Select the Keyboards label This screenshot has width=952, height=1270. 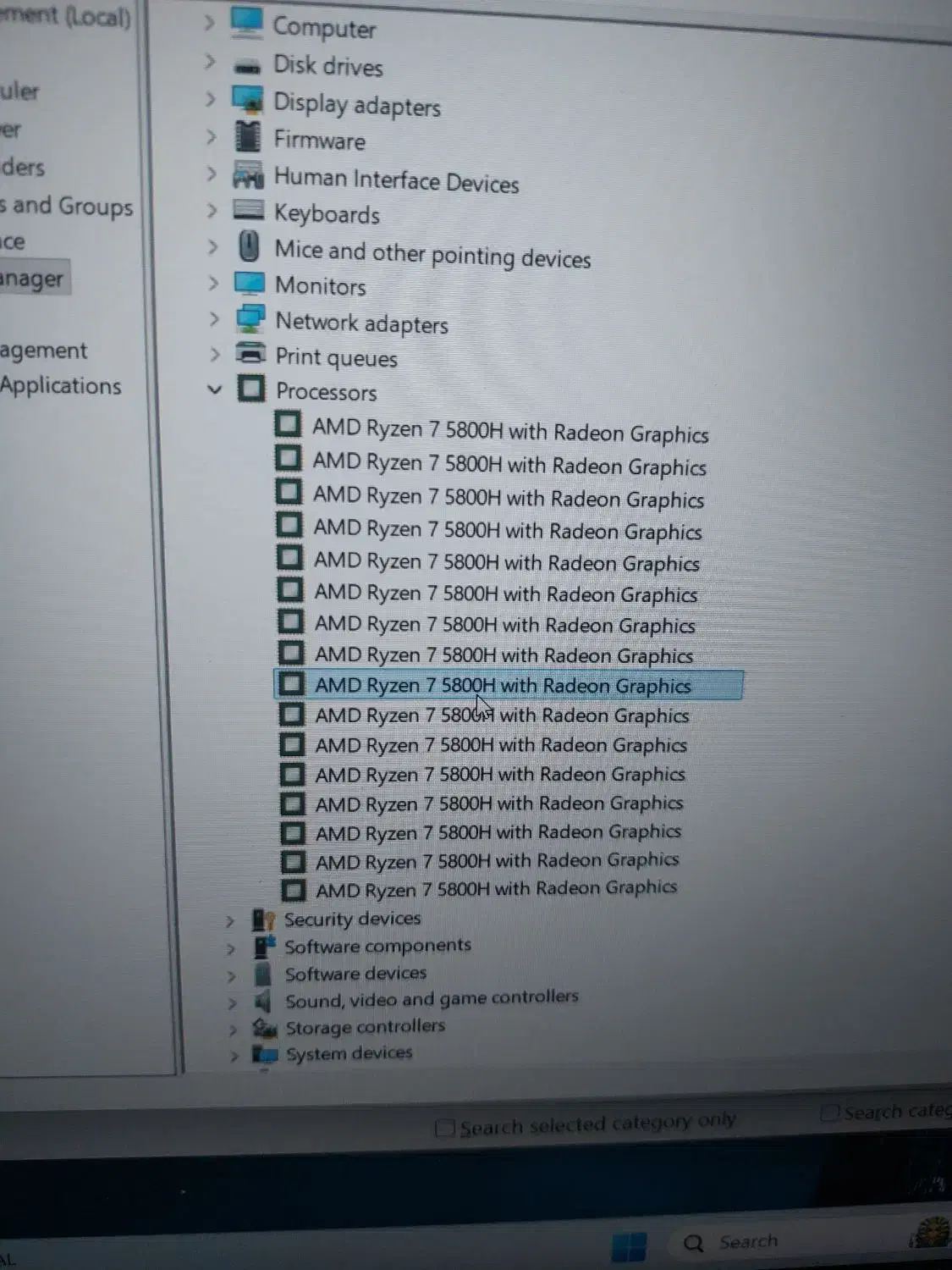pyautogui.click(x=327, y=213)
